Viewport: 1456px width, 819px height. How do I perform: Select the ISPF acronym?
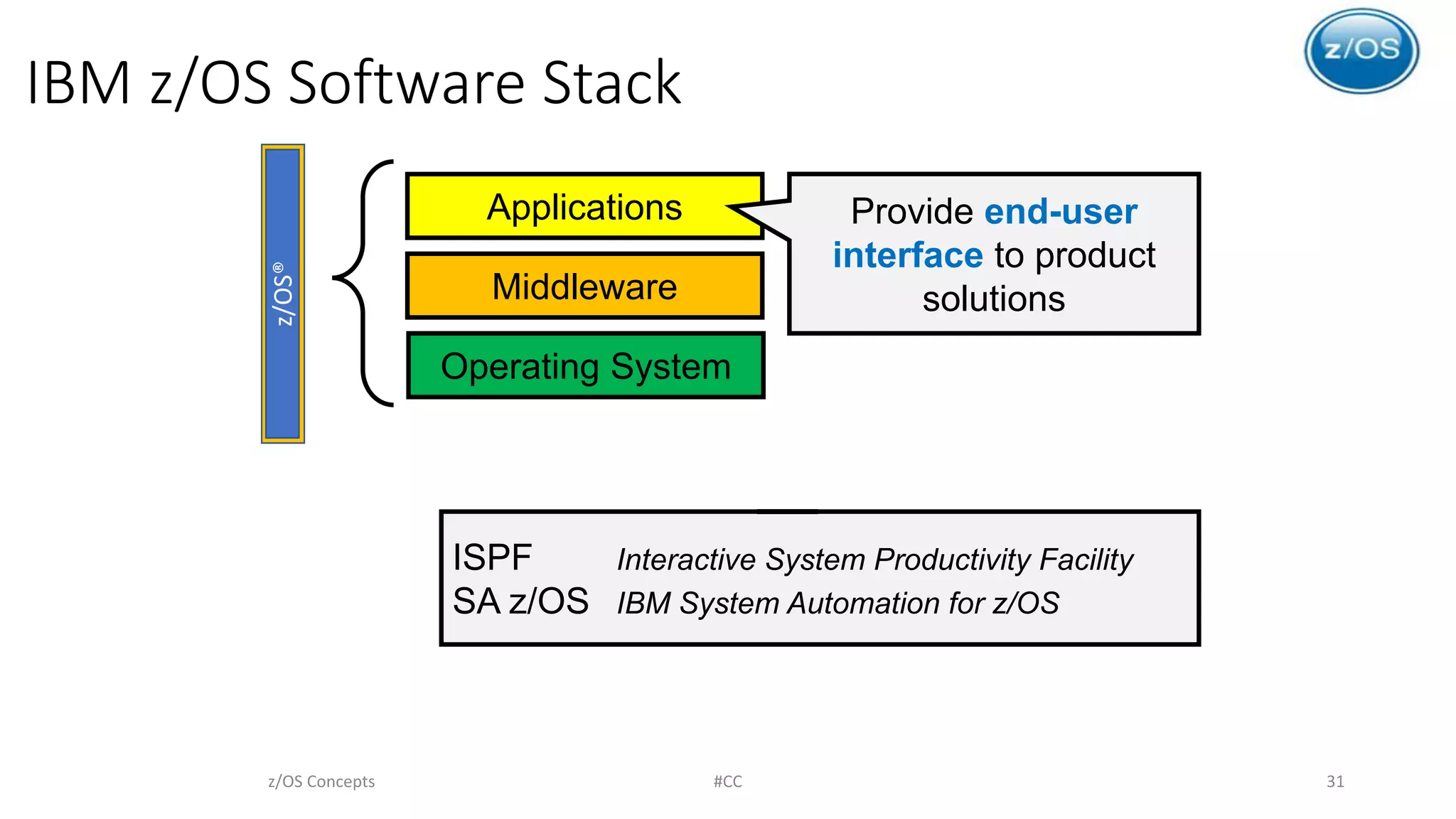tap(492, 557)
